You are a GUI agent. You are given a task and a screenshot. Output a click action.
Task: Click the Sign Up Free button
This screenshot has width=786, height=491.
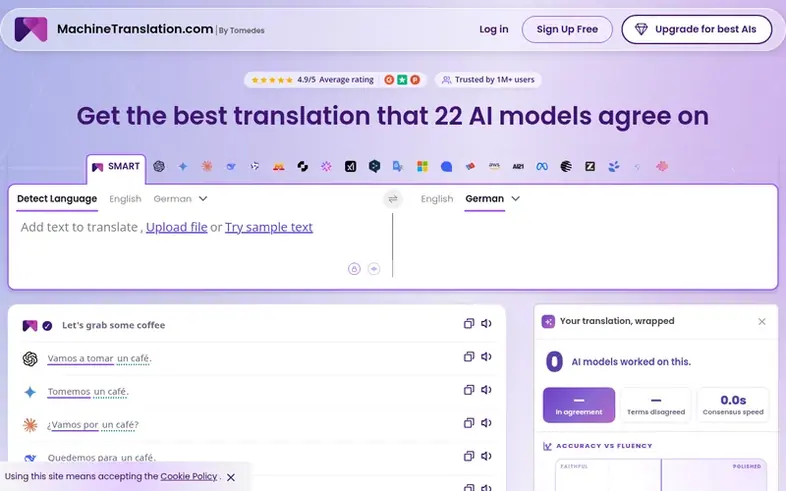(x=567, y=30)
